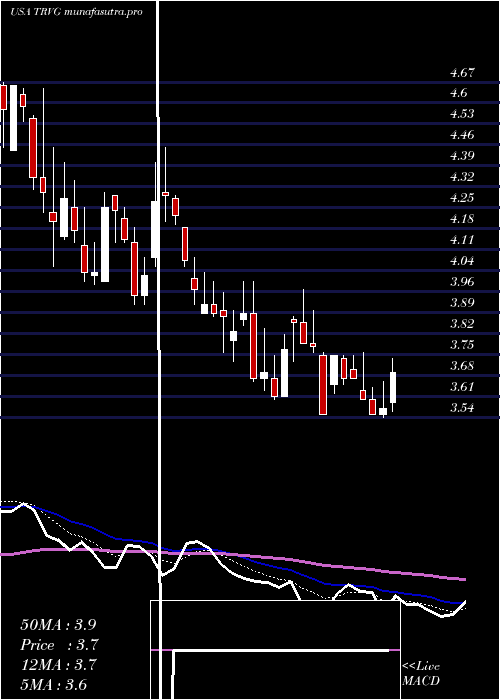Select the 3.54 price axis label
This screenshot has height=700, width=500.
coord(463,408)
